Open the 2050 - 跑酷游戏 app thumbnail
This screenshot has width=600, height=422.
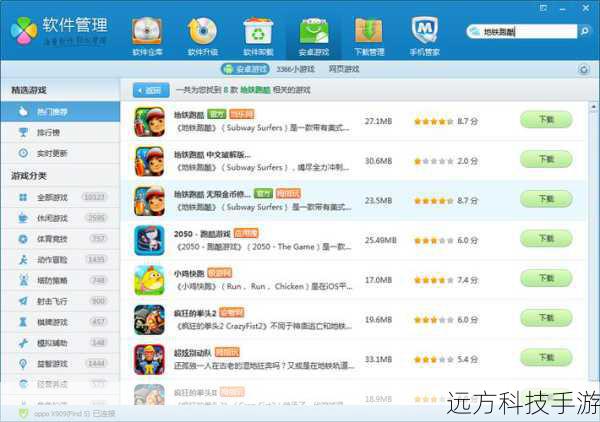(150, 241)
